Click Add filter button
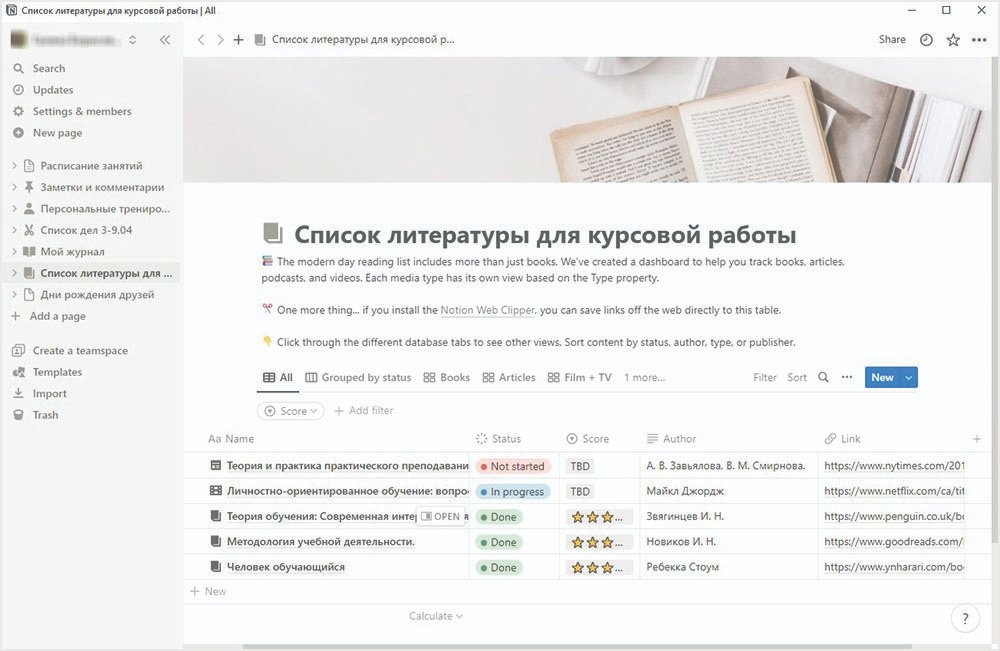This screenshot has width=1000, height=651. (x=363, y=411)
